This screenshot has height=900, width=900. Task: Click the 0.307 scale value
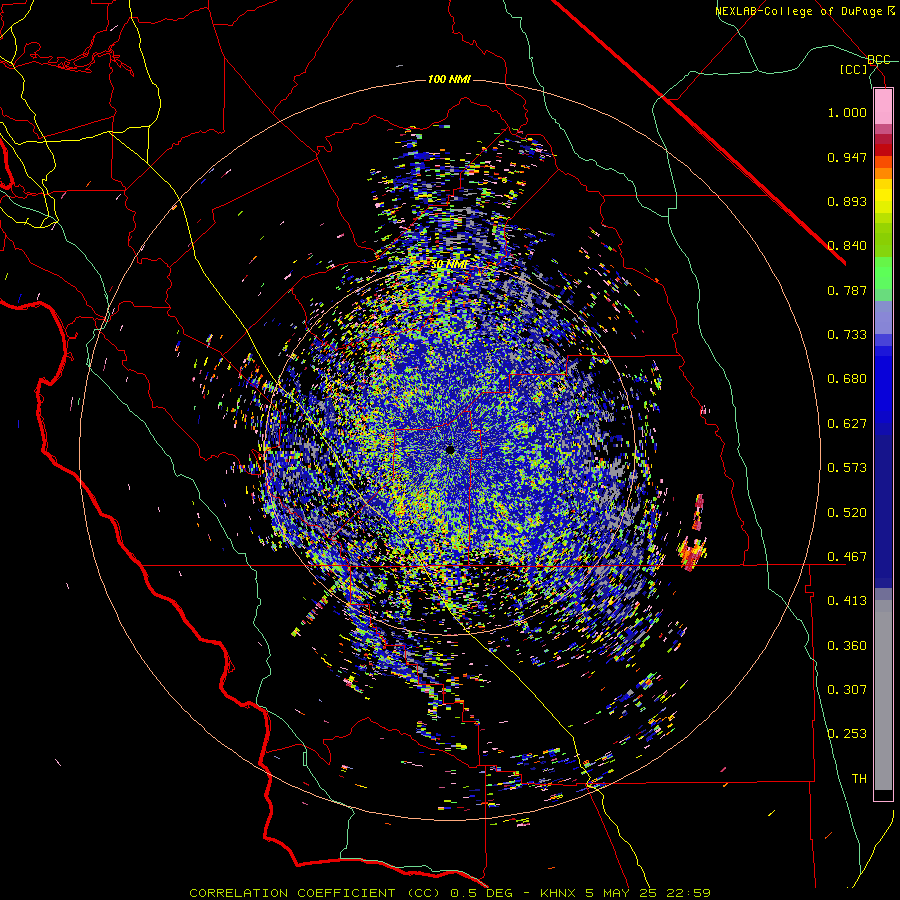(x=847, y=690)
